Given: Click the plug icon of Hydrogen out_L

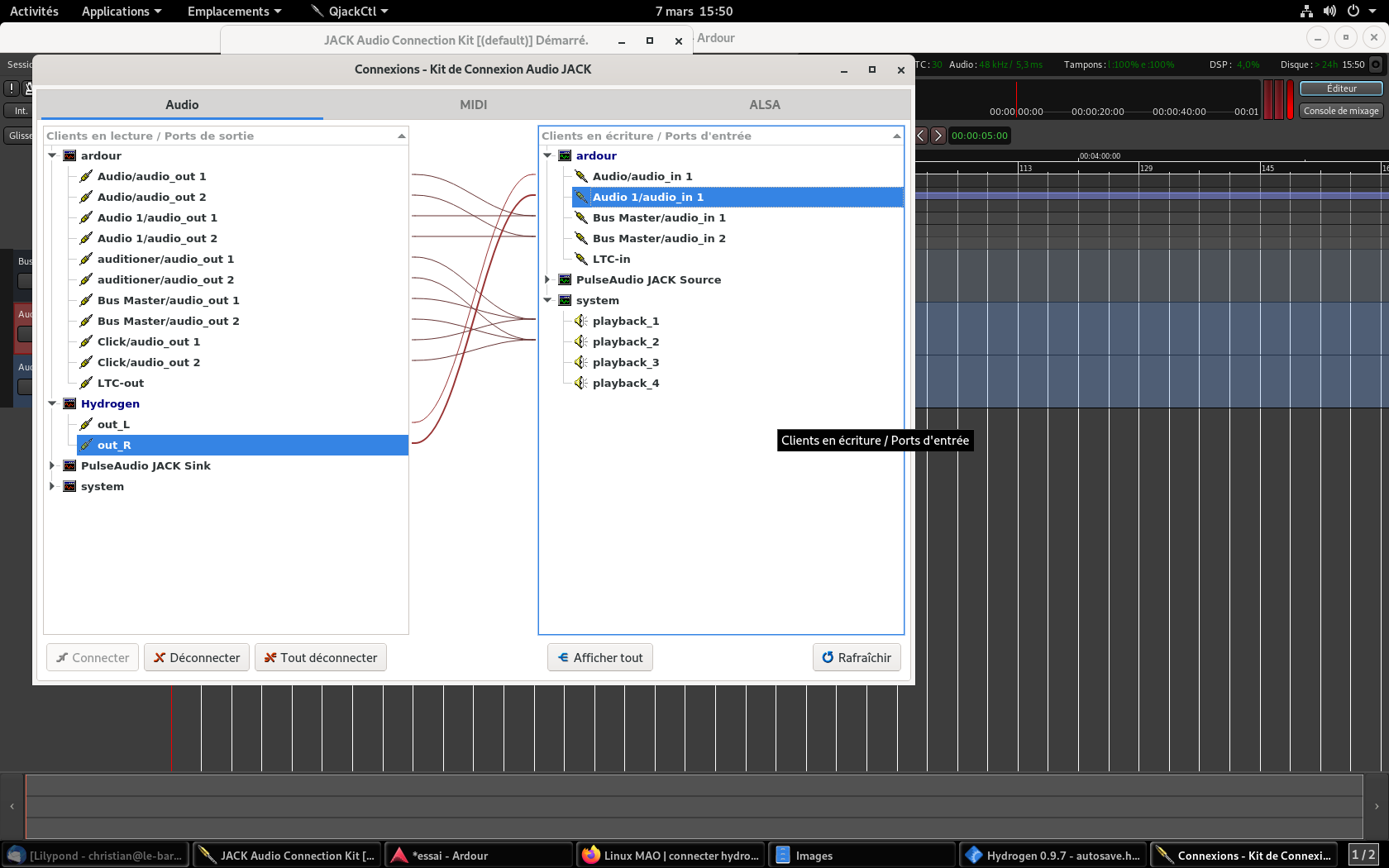Looking at the screenshot, I should point(86,424).
